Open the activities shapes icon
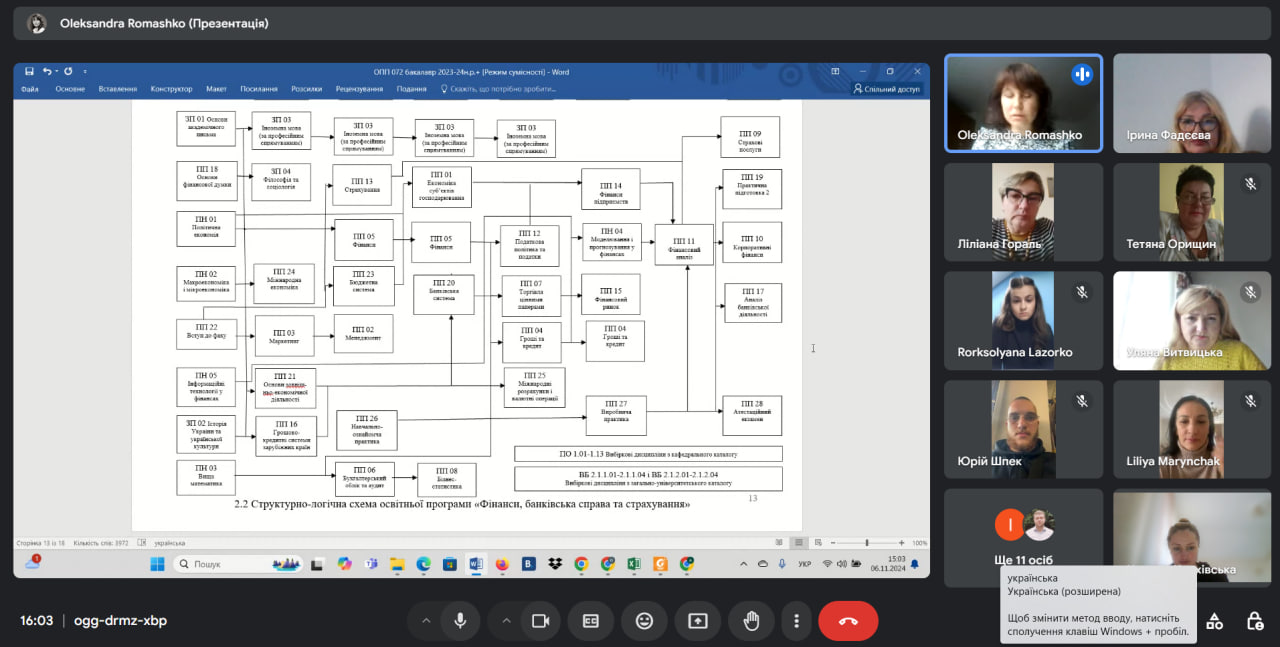The image size is (1280, 647). [x=1214, y=621]
